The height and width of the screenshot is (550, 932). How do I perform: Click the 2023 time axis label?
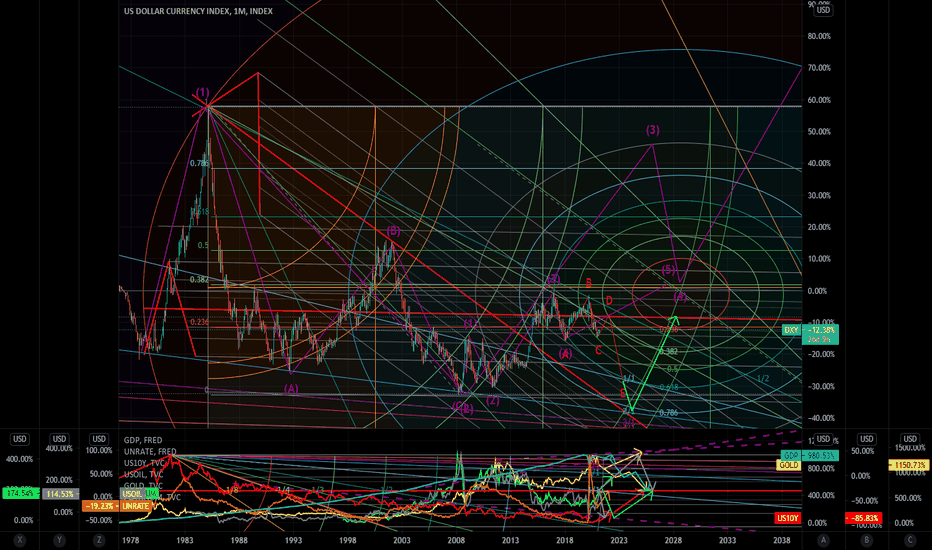point(619,540)
